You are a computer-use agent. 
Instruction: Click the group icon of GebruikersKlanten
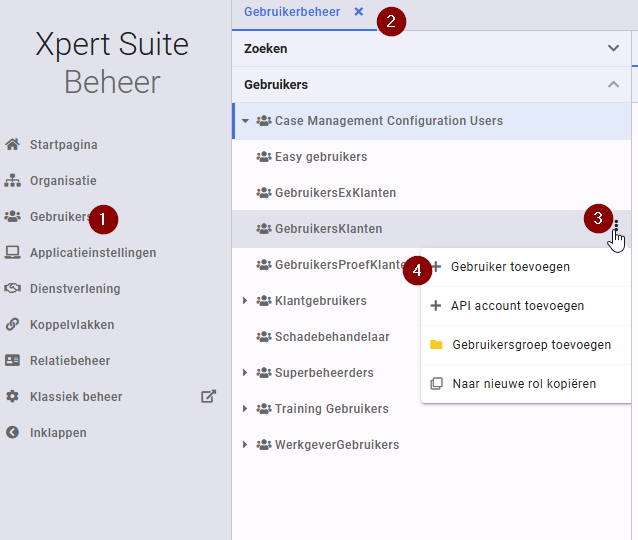pyautogui.click(x=264, y=229)
